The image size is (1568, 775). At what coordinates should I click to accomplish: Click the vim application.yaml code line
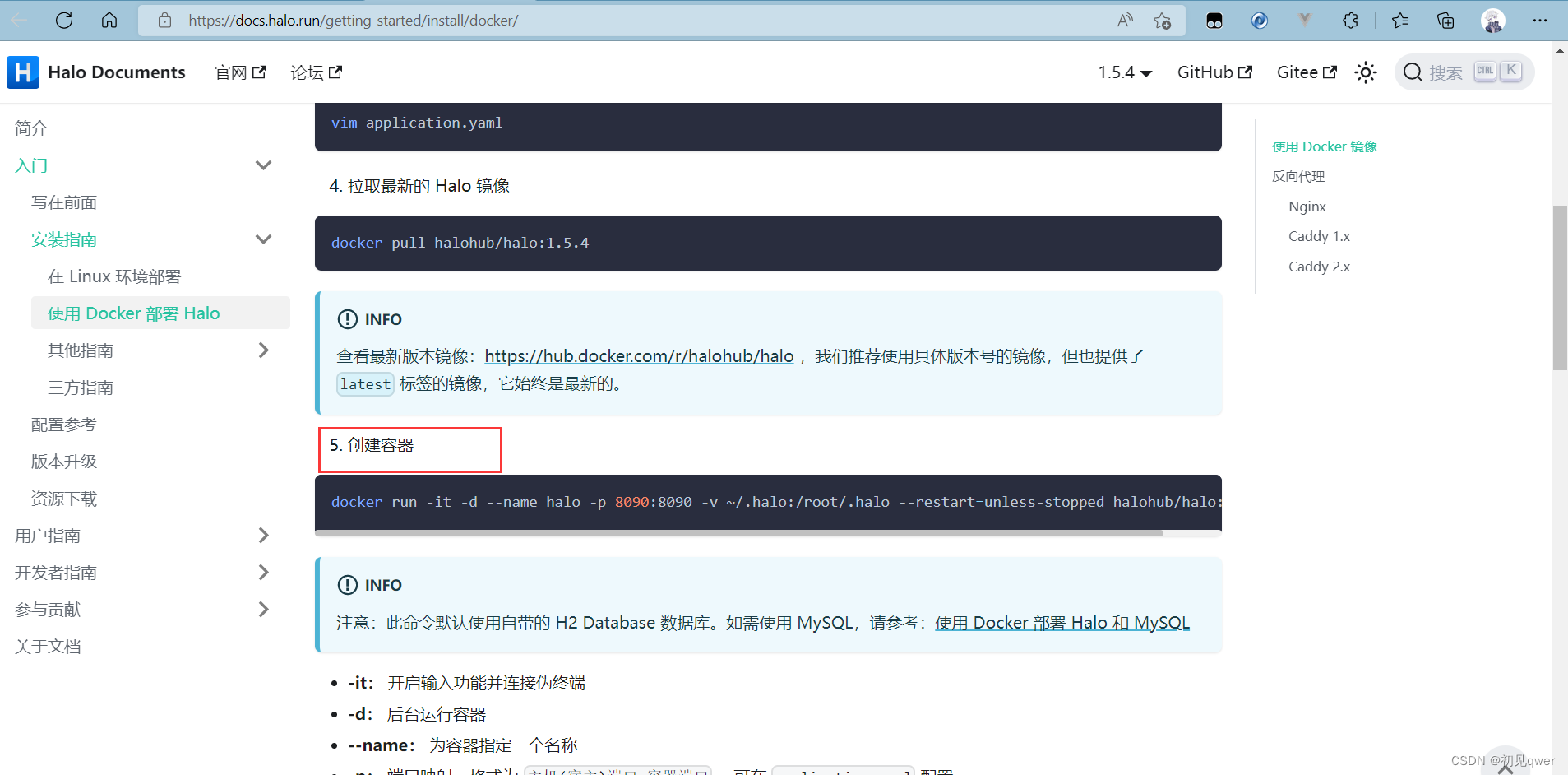coord(417,123)
